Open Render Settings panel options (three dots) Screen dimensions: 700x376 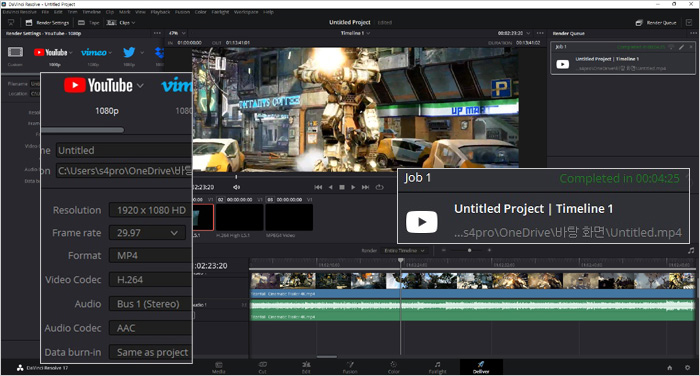[157, 33]
